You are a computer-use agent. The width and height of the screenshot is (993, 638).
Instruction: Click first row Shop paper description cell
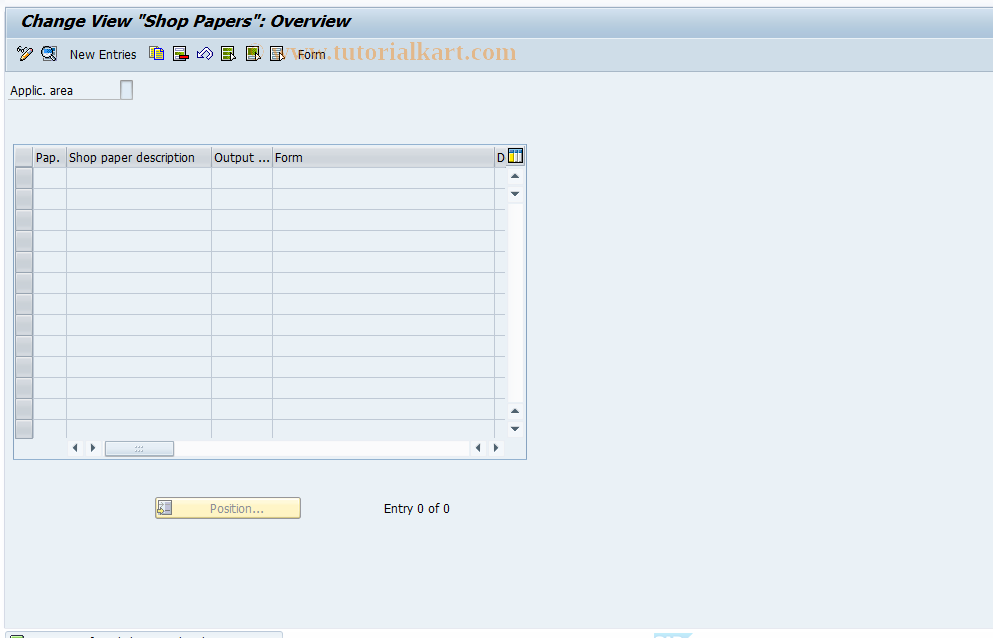click(139, 178)
